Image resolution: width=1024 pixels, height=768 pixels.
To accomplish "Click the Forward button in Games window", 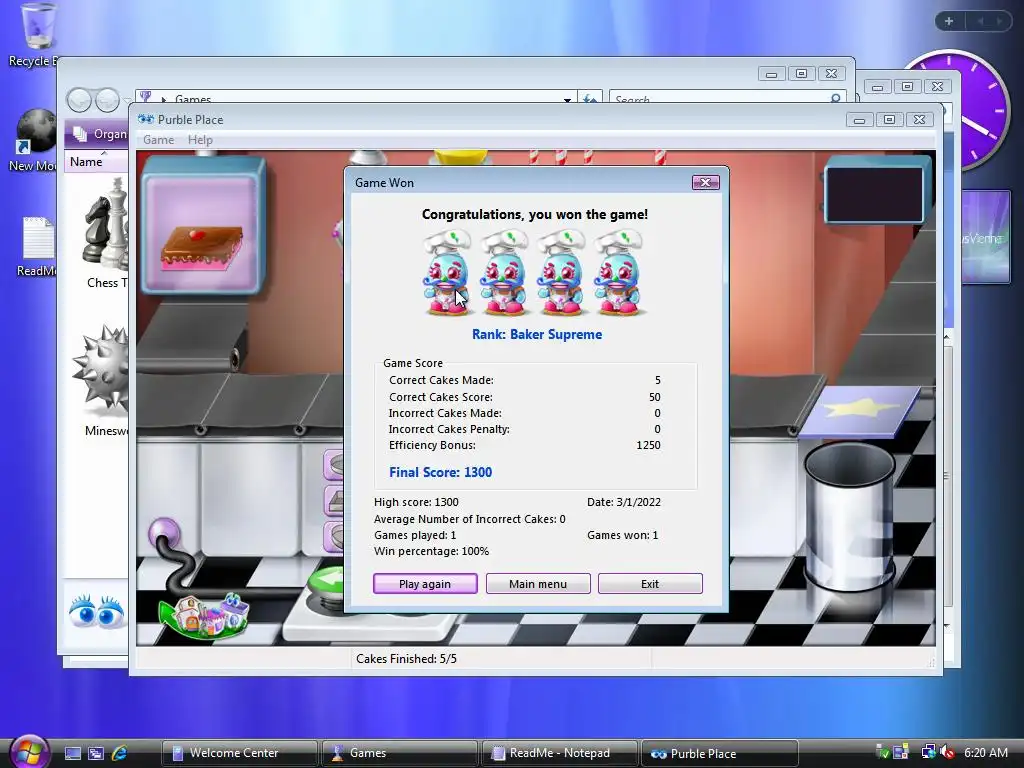I will click(x=108, y=101).
